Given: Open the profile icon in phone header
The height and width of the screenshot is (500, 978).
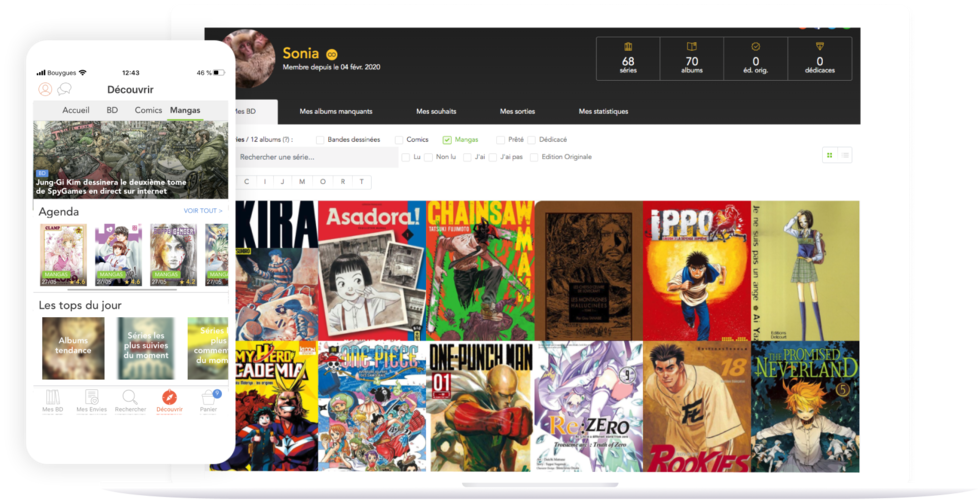Looking at the screenshot, I should 45,89.
